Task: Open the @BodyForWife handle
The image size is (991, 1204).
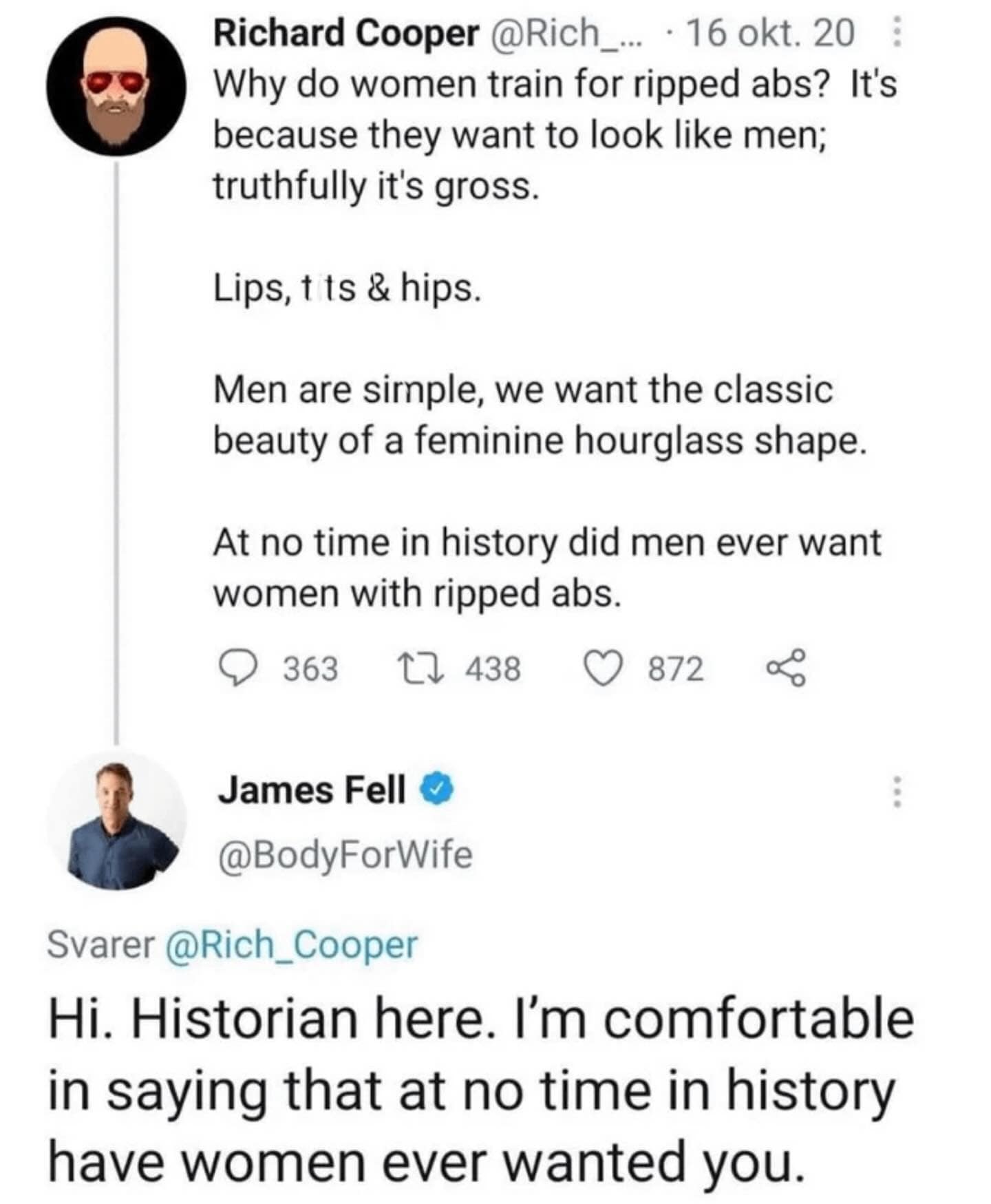Action: (x=345, y=854)
